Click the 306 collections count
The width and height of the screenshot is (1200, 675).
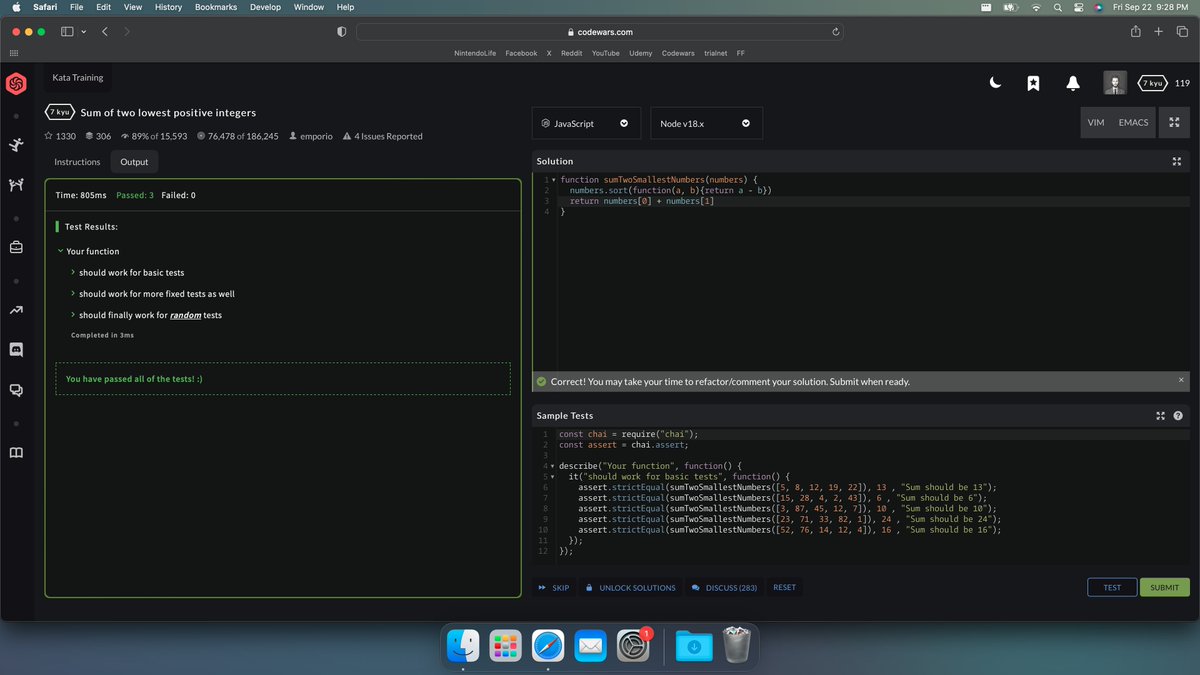98,136
